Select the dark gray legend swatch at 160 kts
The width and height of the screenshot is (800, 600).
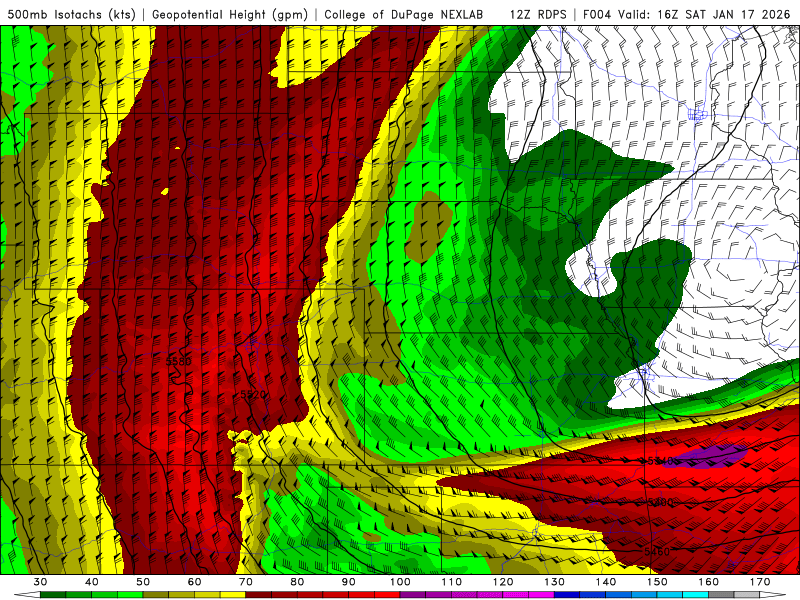[x=721, y=595]
